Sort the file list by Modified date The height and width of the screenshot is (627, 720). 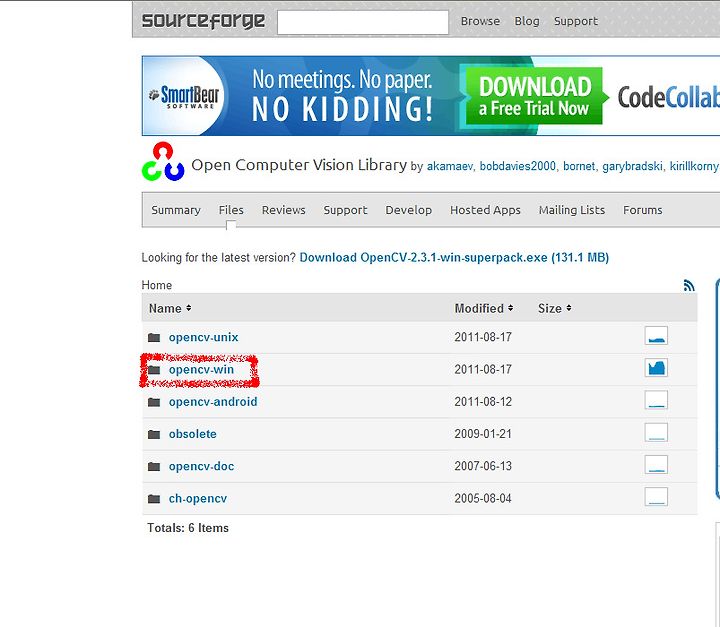coord(484,308)
